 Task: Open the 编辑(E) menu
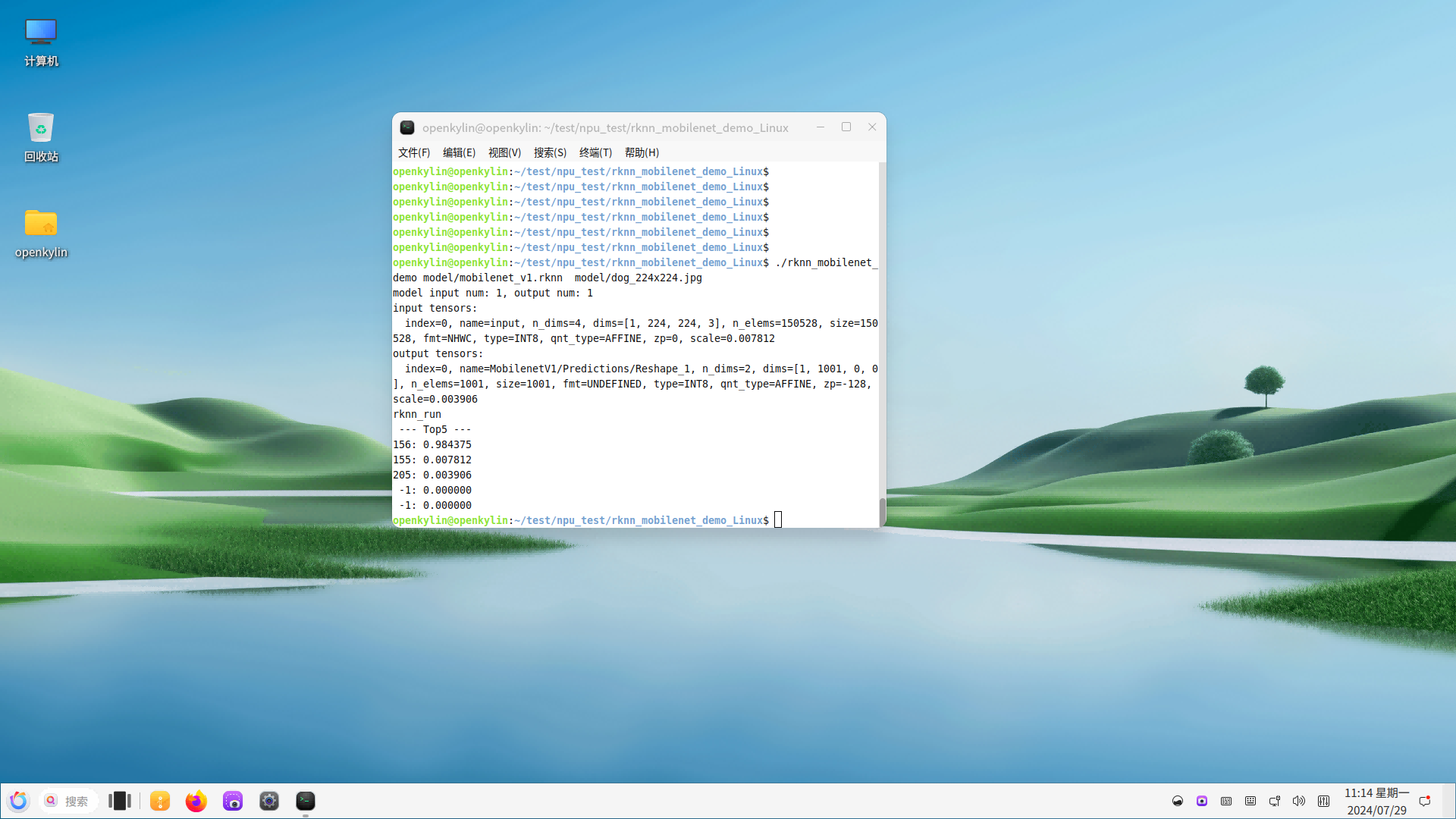click(x=459, y=152)
